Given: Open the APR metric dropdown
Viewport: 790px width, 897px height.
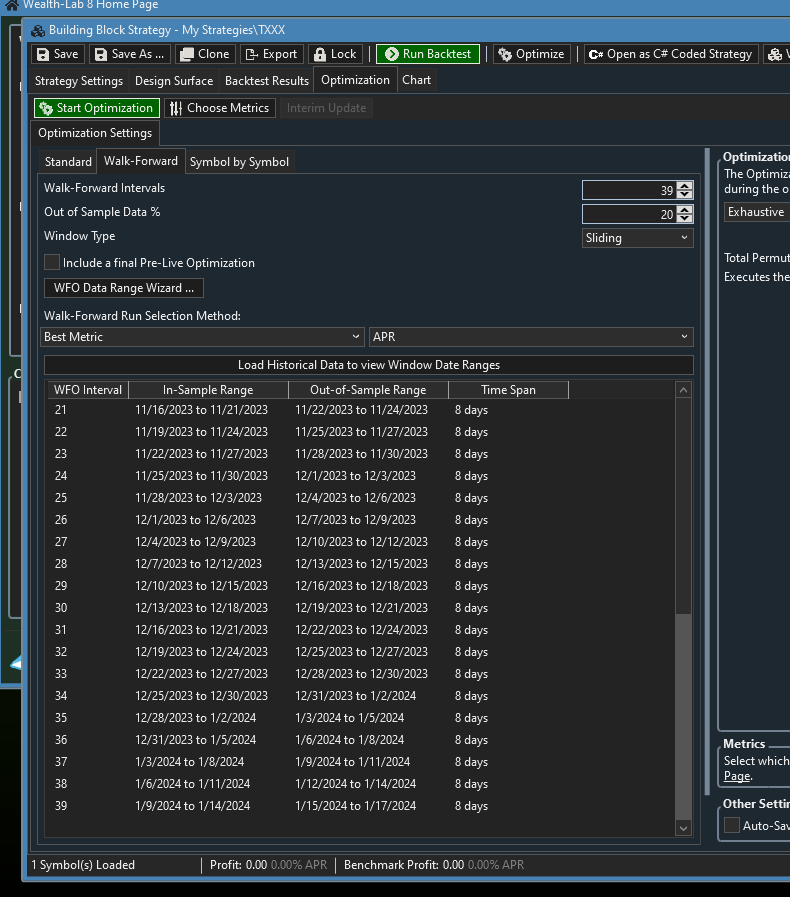Looking at the screenshot, I should pyautogui.click(x=530, y=337).
